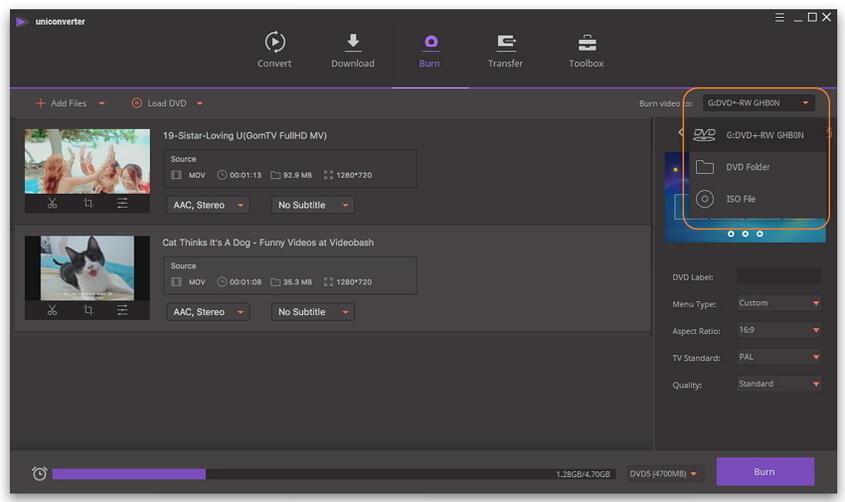The width and height of the screenshot is (845, 502).
Task: Open effects settings for Sistar-Loving U video
Action: [123, 203]
